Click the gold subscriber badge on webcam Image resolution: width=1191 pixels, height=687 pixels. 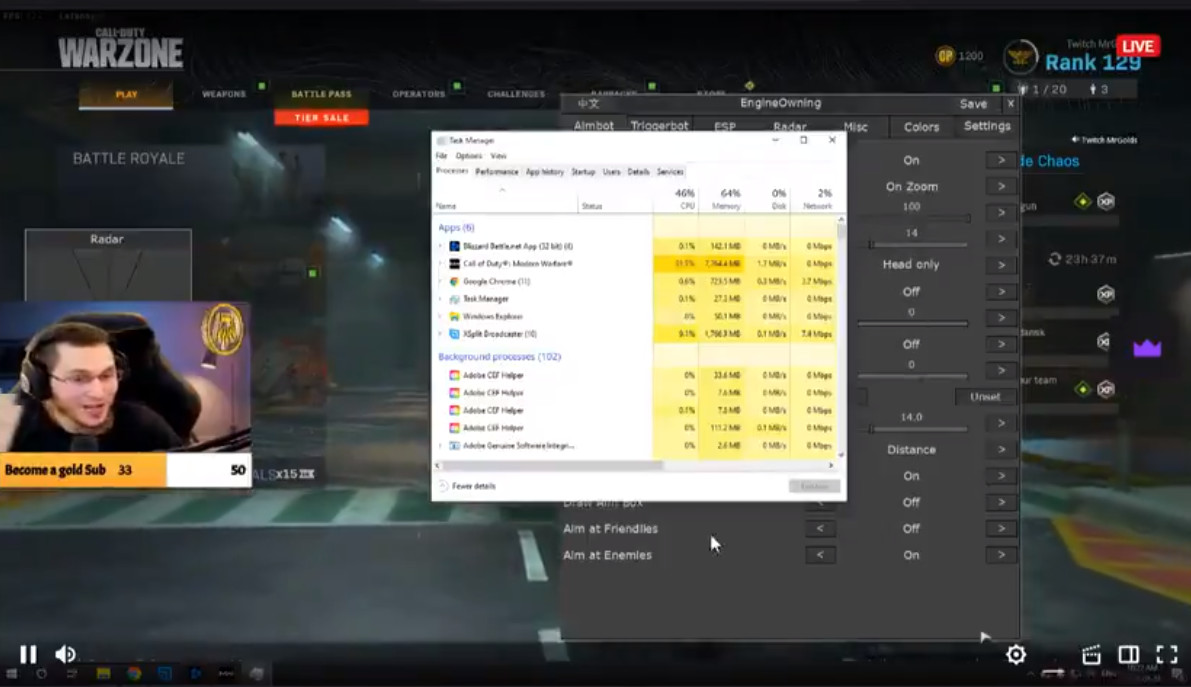[x=223, y=329]
